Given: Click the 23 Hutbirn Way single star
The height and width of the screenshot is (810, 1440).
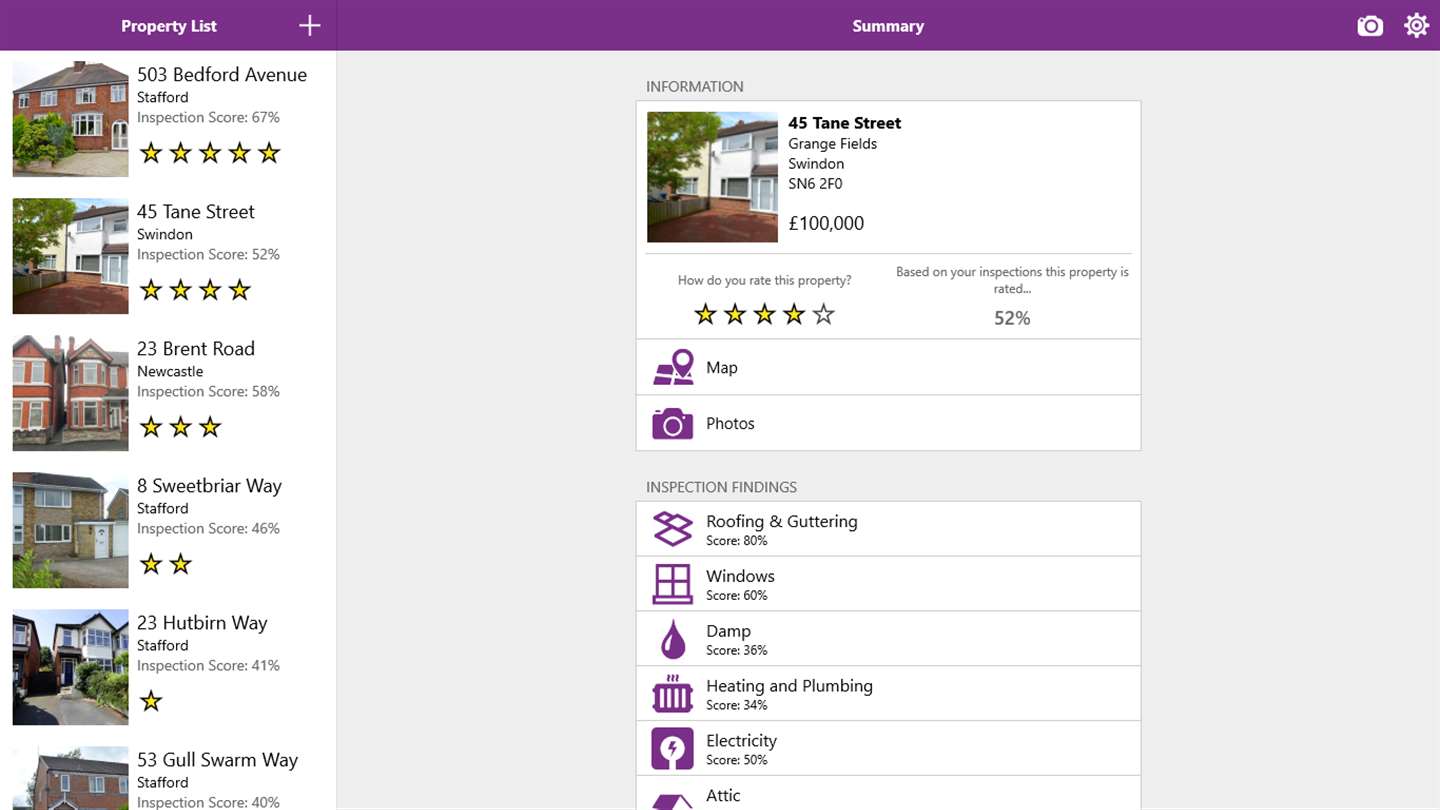Looking at the screenshot, I should (x=151, y=701).
